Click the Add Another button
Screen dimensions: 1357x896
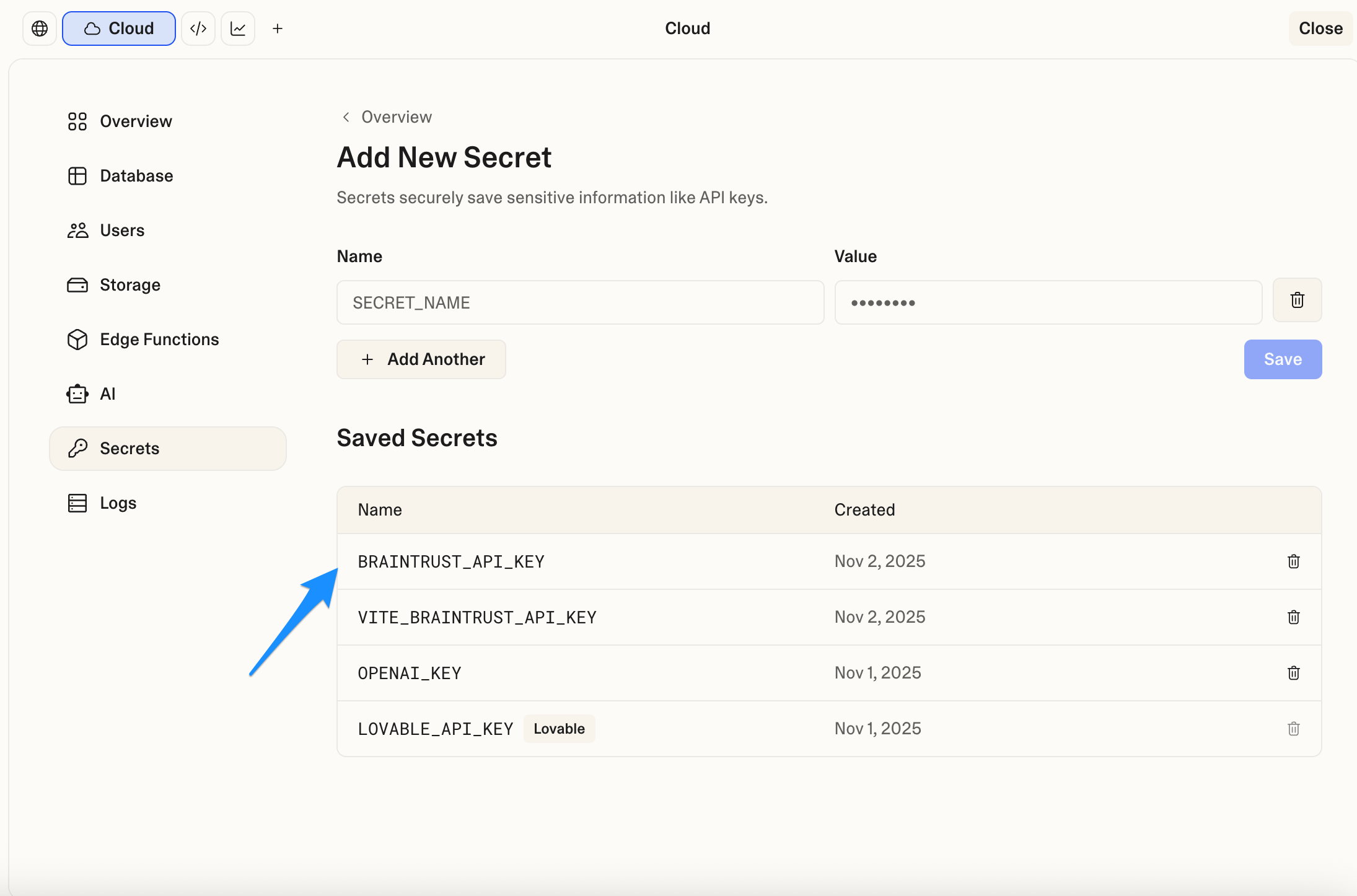(x=421, y=359)
